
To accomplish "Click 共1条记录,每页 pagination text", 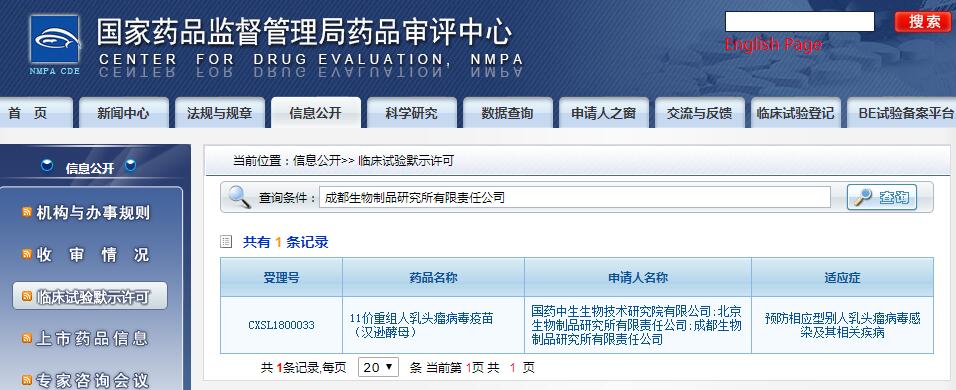I will click(304, 367).
